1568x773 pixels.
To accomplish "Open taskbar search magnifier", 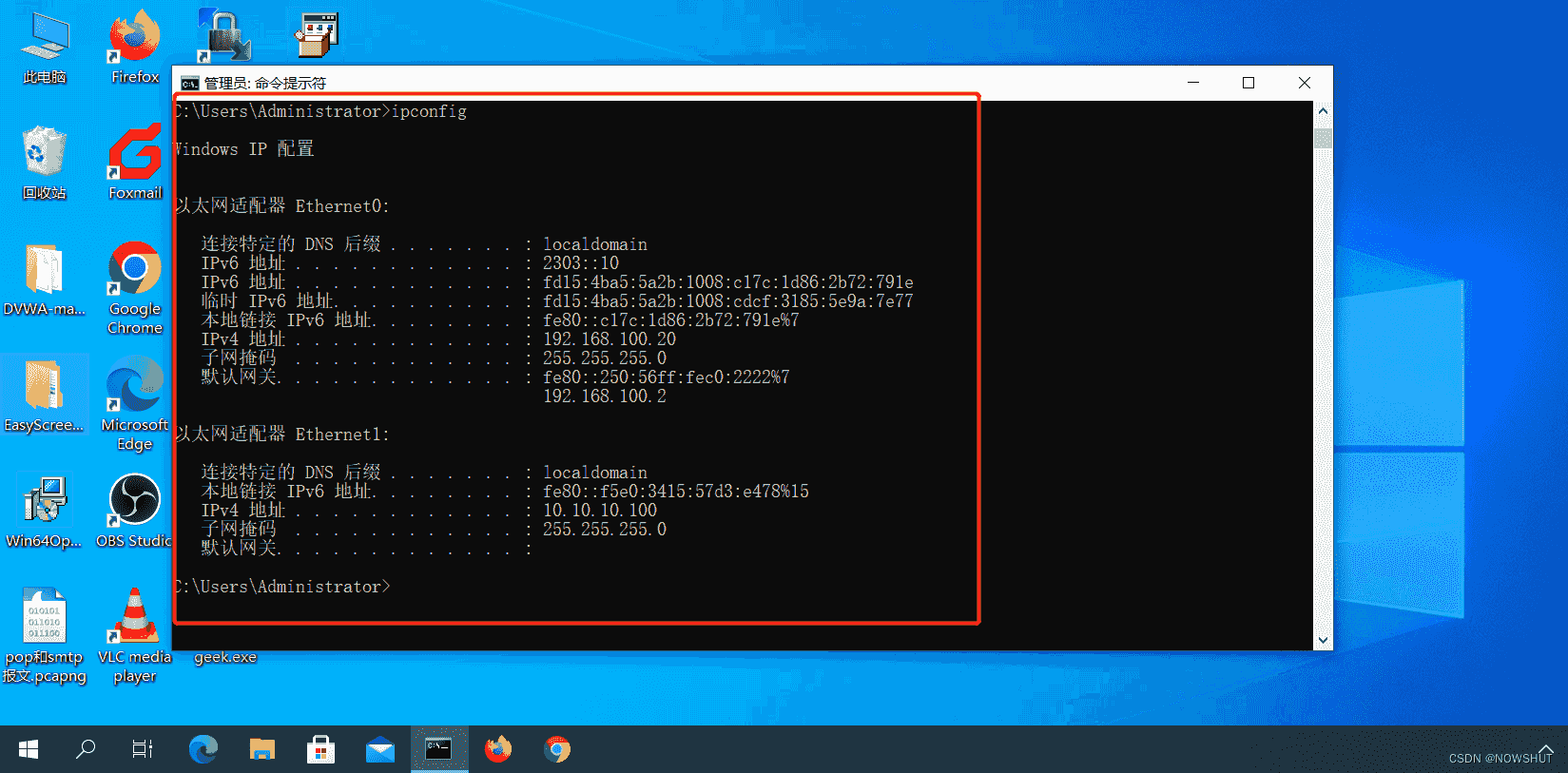I will (x=86, y=749).
